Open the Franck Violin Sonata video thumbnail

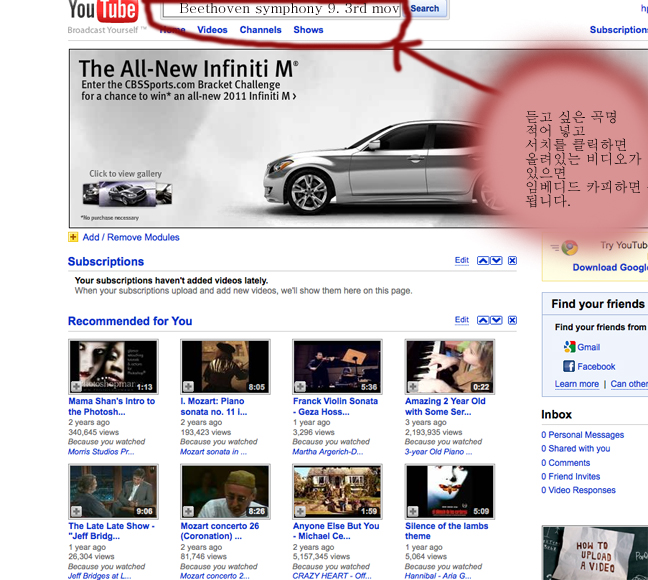(337, 367)
